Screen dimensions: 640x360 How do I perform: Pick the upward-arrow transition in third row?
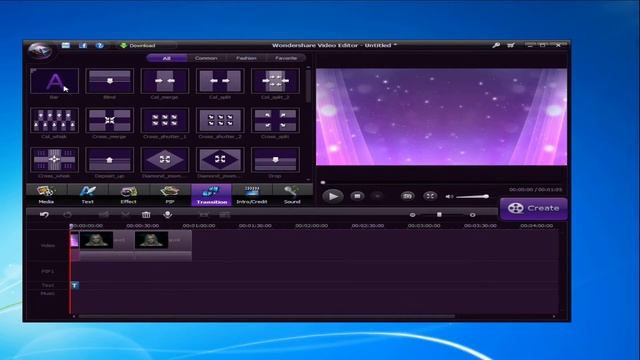(109, 160)
